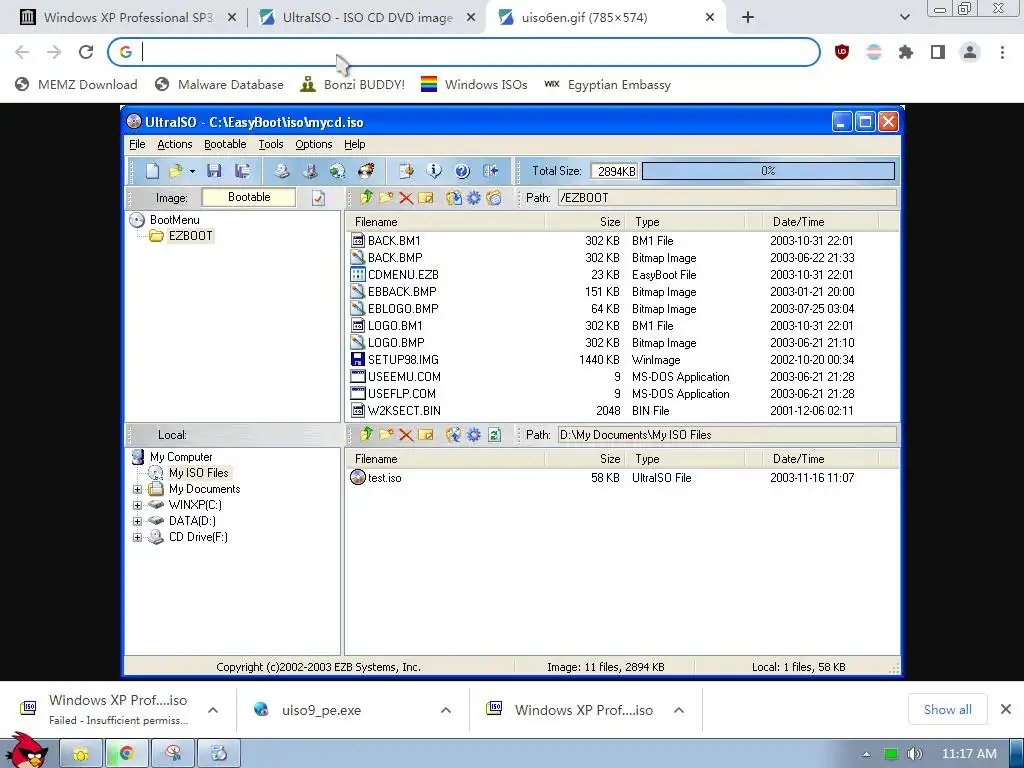Viewport: 1024px width, 768px height.
Task: Click the Add files icon in main toolbar
Action: (x=406, y=171)
